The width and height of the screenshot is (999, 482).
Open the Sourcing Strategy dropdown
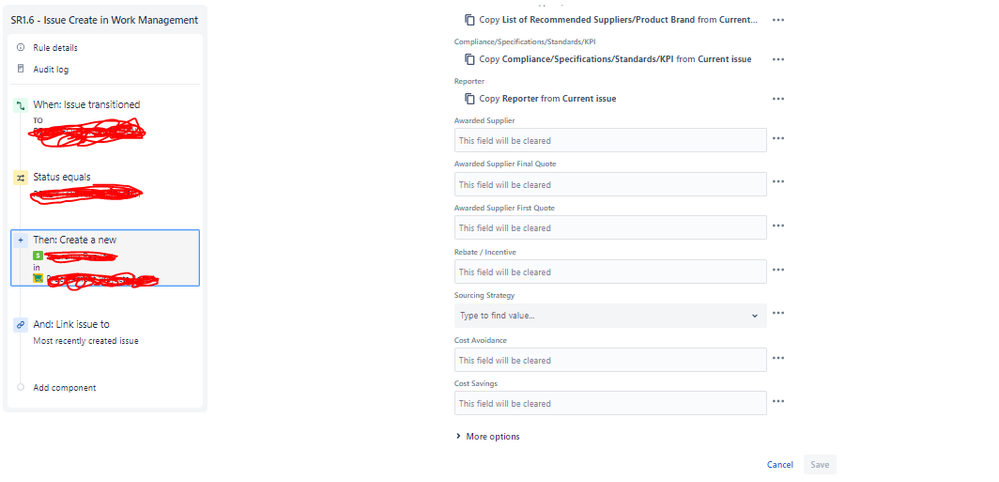[x=610, y=316]
